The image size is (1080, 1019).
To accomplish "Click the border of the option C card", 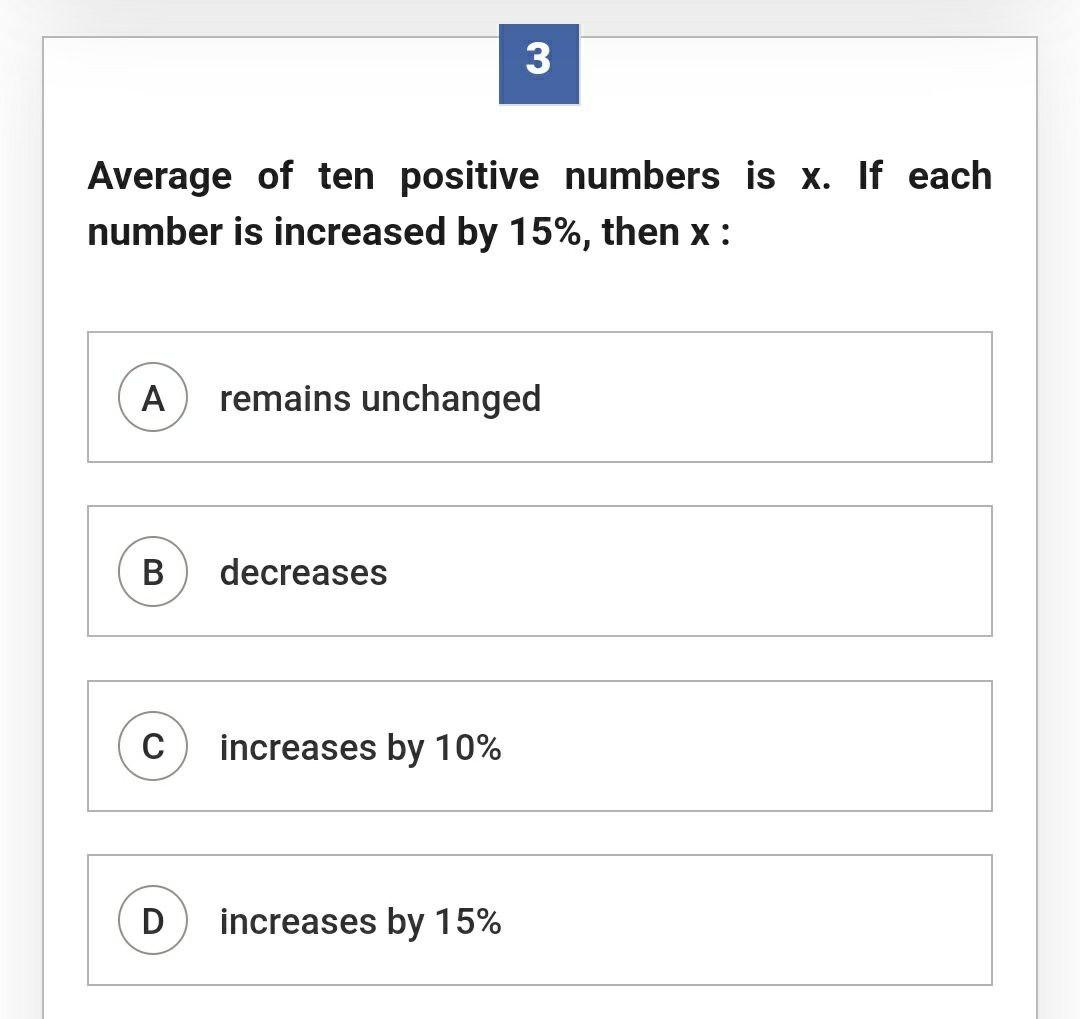I will [540, 681].
